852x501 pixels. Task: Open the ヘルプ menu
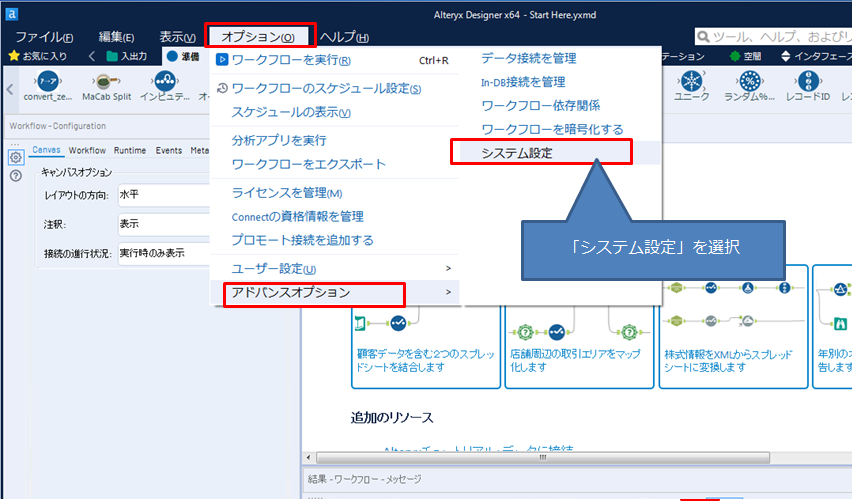(344, 37)
